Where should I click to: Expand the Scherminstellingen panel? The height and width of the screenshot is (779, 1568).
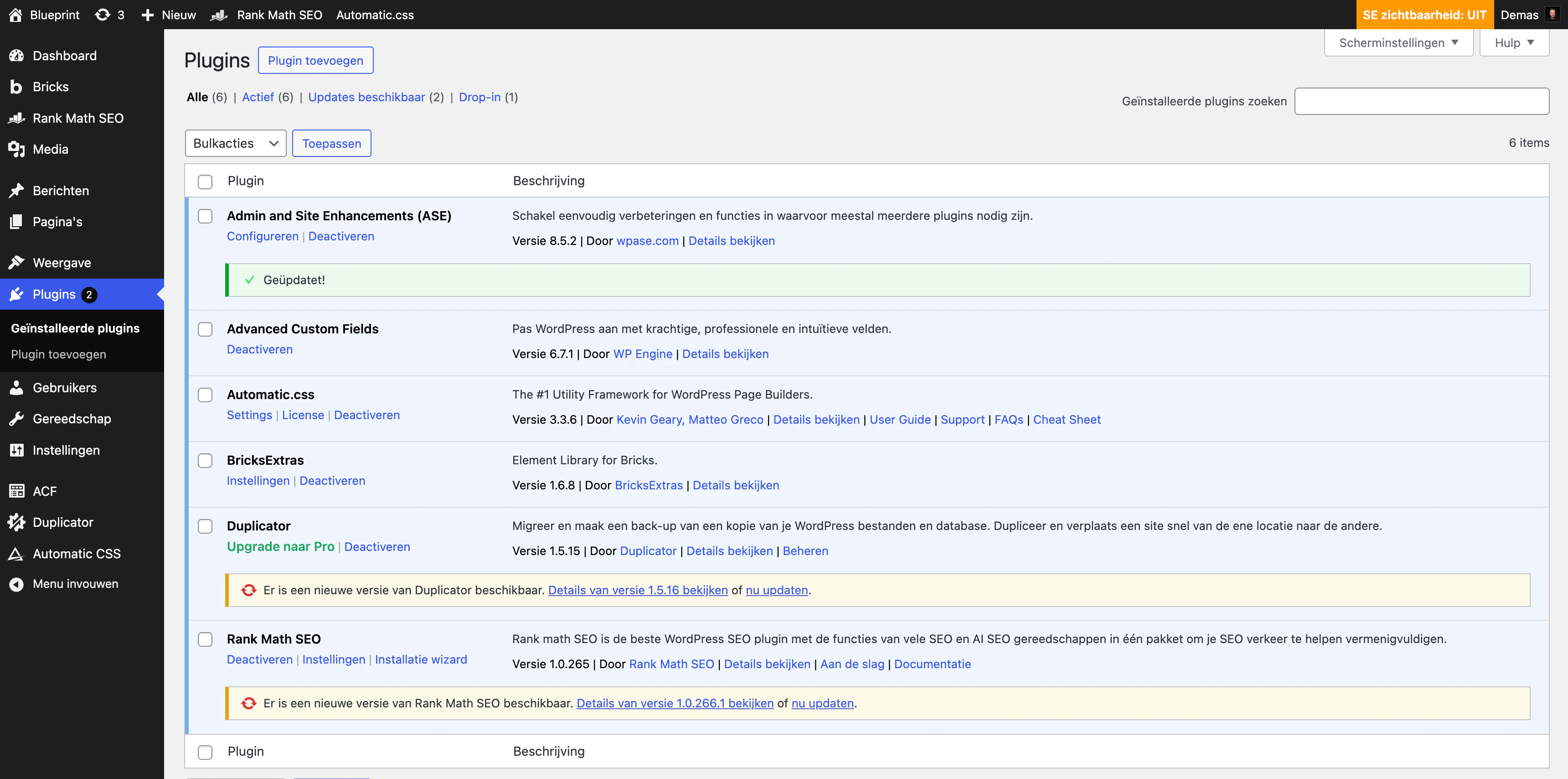pos(1398,42)
